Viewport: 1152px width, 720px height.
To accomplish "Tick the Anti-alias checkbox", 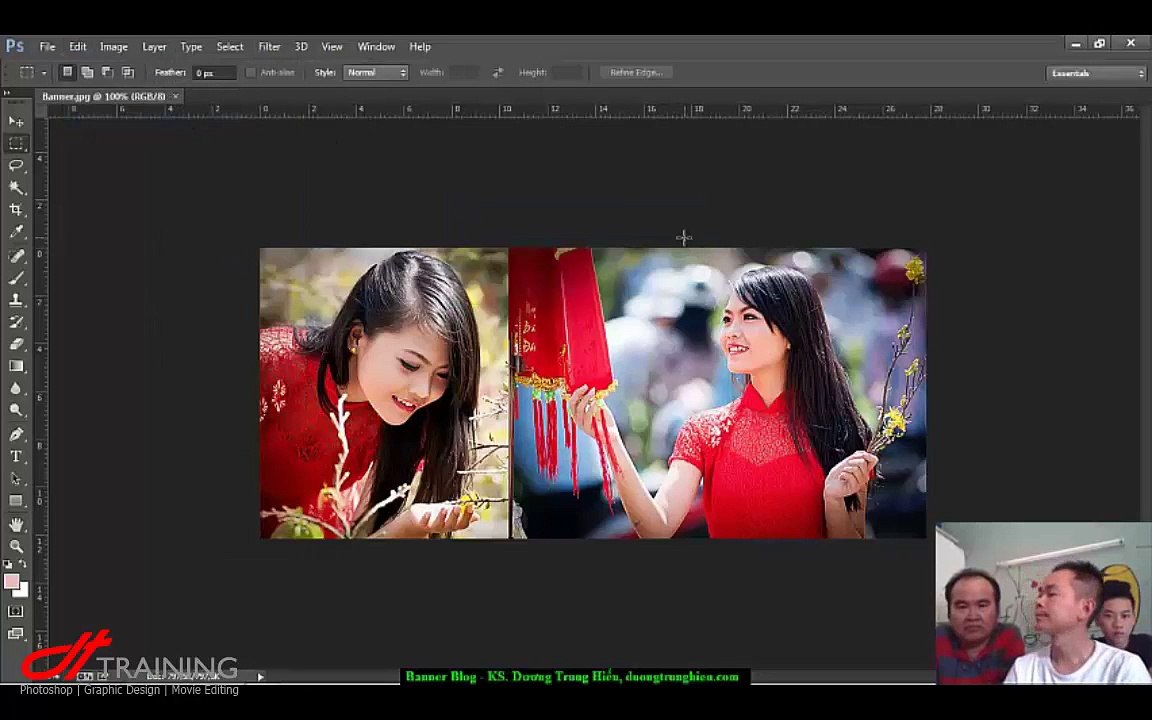I will [x=251, y=72].
